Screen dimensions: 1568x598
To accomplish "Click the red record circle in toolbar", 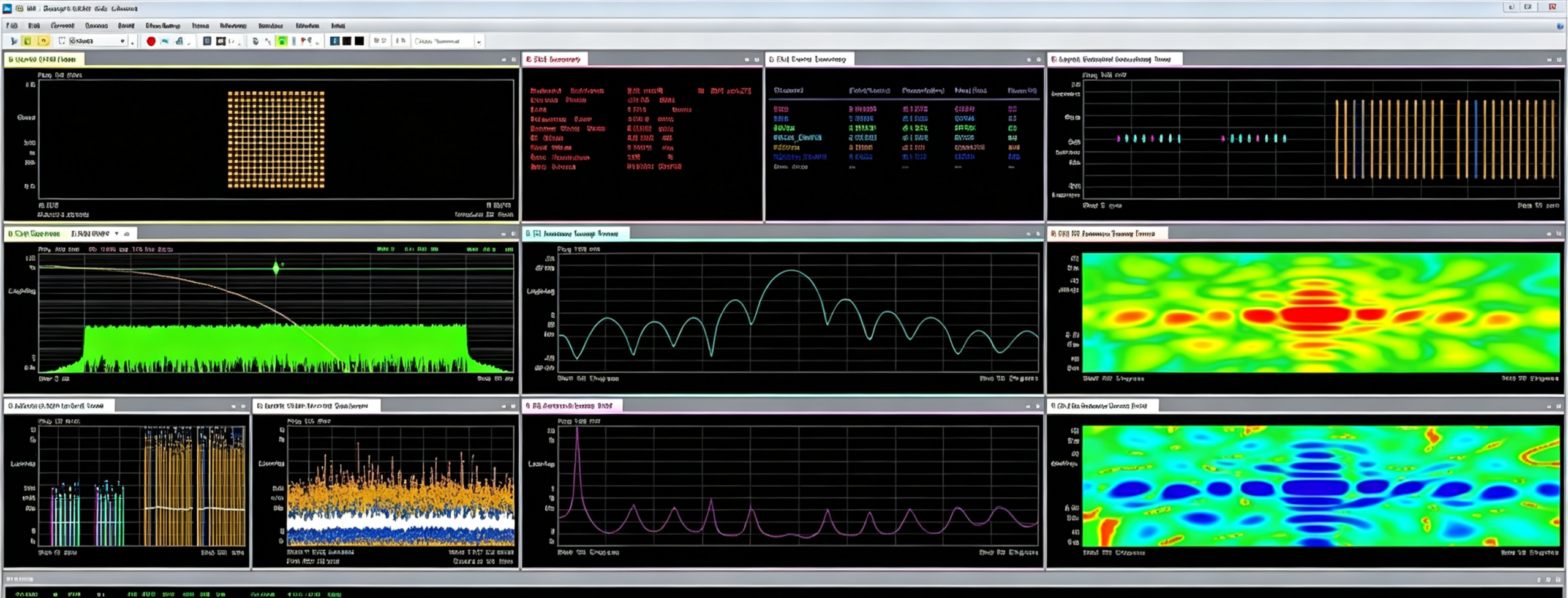I will point(151,41).
